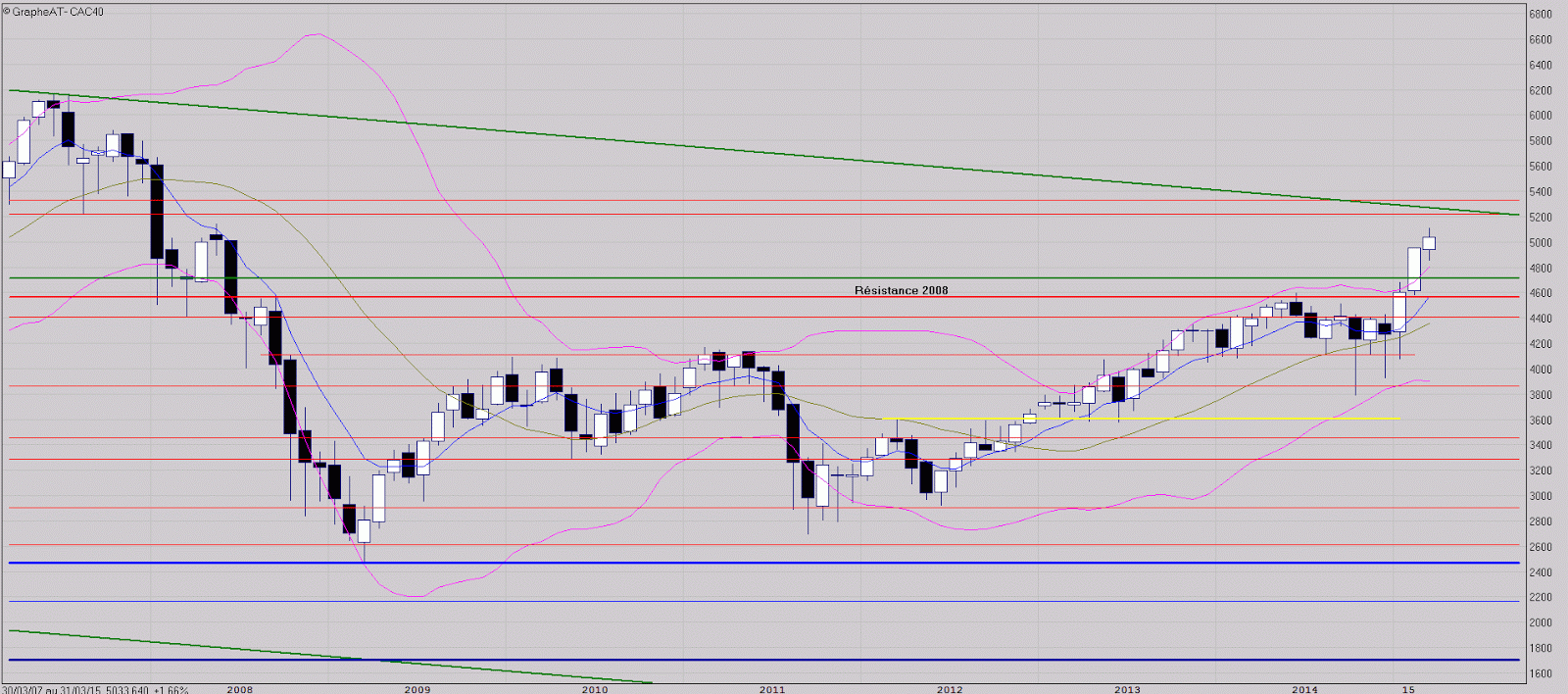Click the 2010 year label on time axis
Image resolution: width=1568 pixels, height=694 pixels.
coord(595,689)
